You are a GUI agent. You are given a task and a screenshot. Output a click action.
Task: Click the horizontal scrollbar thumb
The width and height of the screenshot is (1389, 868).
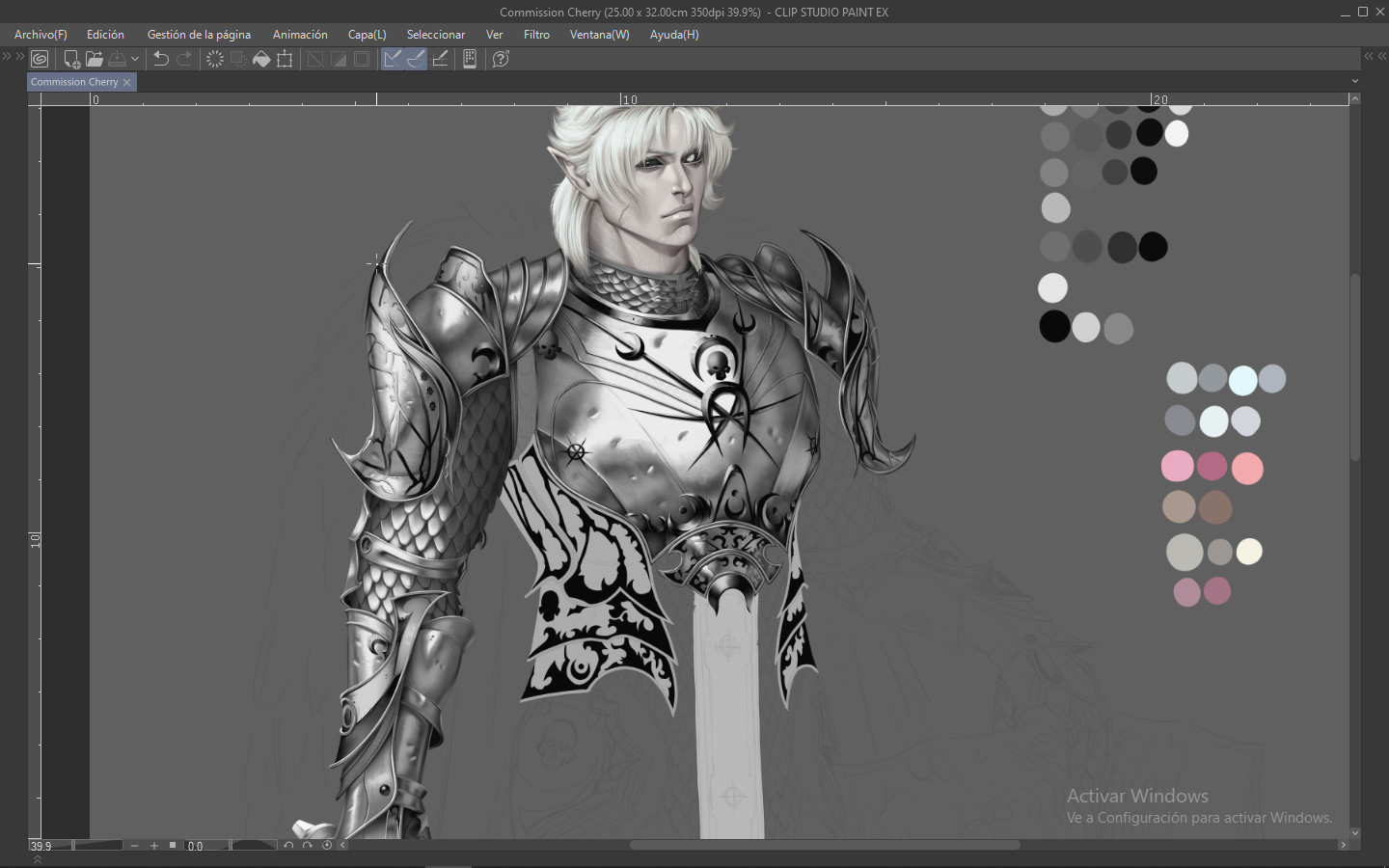click(825, 845)
